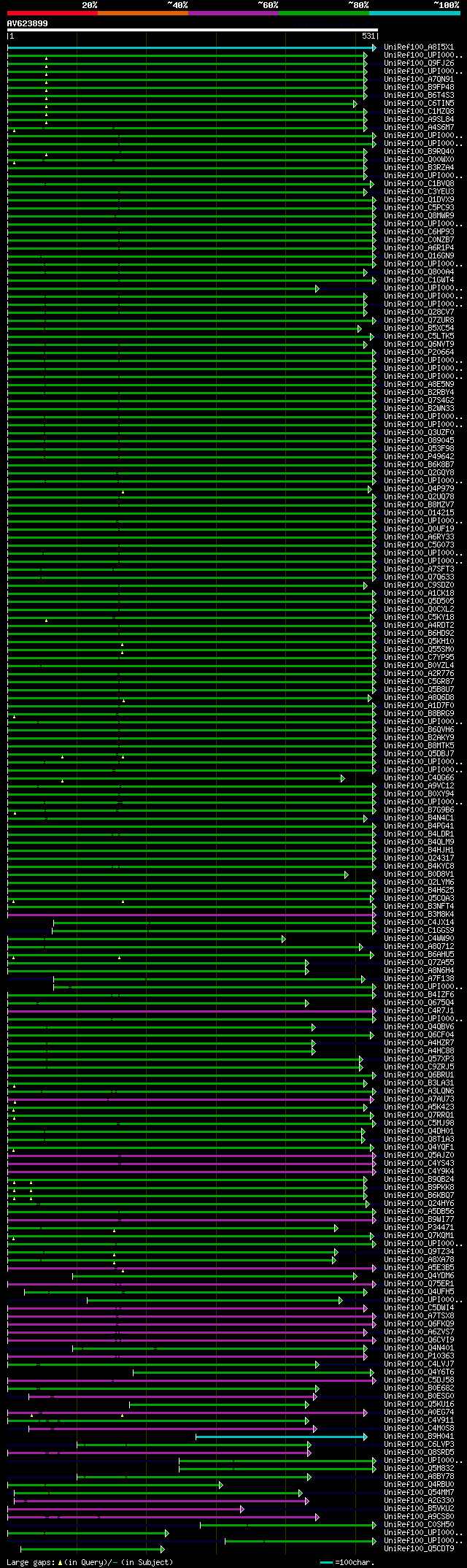Click UniRef100_A7F138 label
The width and height of the screenshot is (467, 1568).
[419, 979]
